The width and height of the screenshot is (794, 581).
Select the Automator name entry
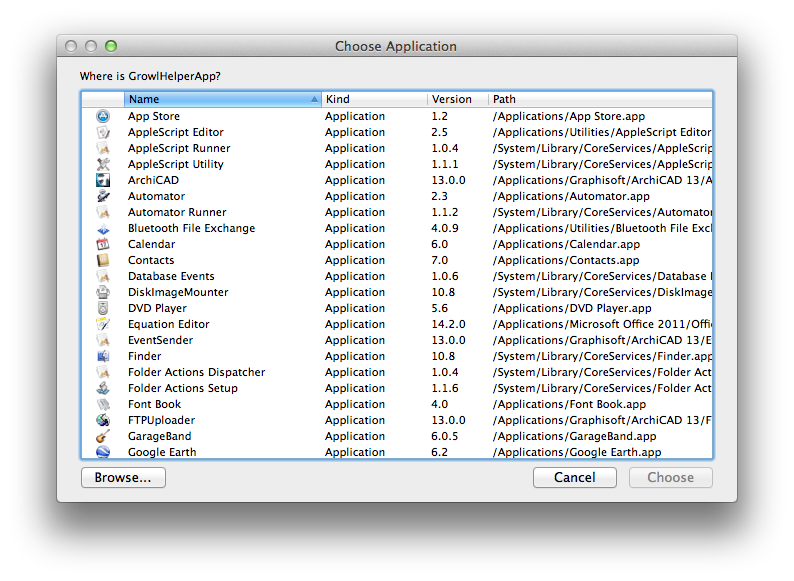(x=156, y=196)
